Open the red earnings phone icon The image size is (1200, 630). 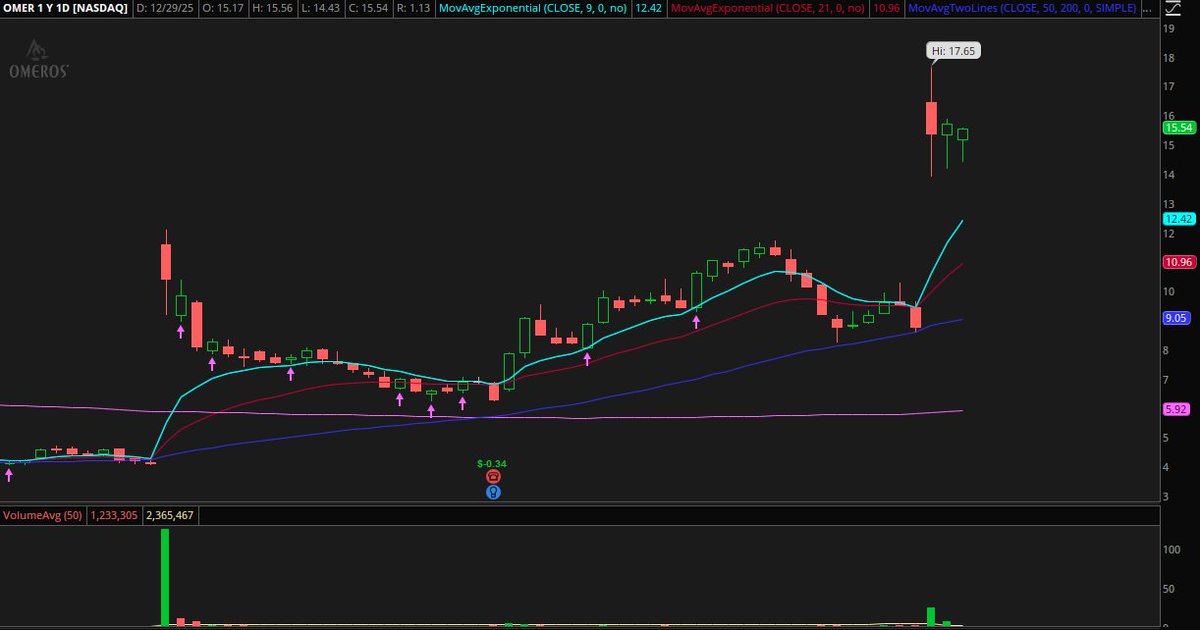[493, 478]
